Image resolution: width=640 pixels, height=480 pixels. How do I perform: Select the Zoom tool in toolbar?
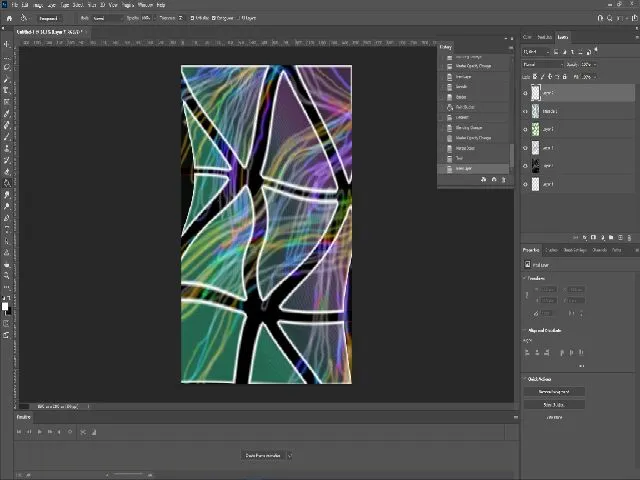(7, 276)
